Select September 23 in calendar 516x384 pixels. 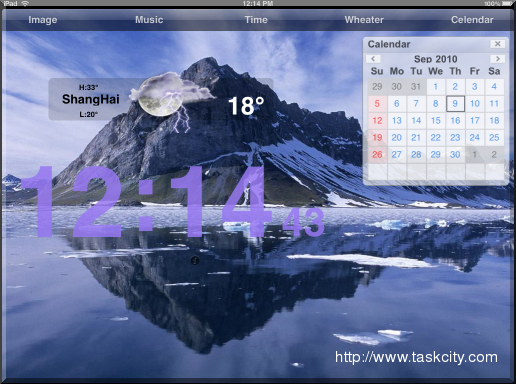[455, 138]
